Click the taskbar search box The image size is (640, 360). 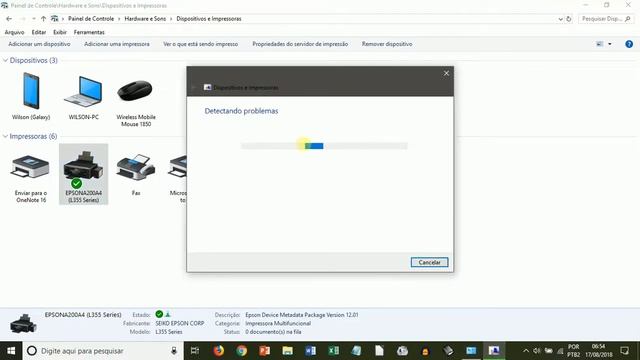click(x=102, y=351)
